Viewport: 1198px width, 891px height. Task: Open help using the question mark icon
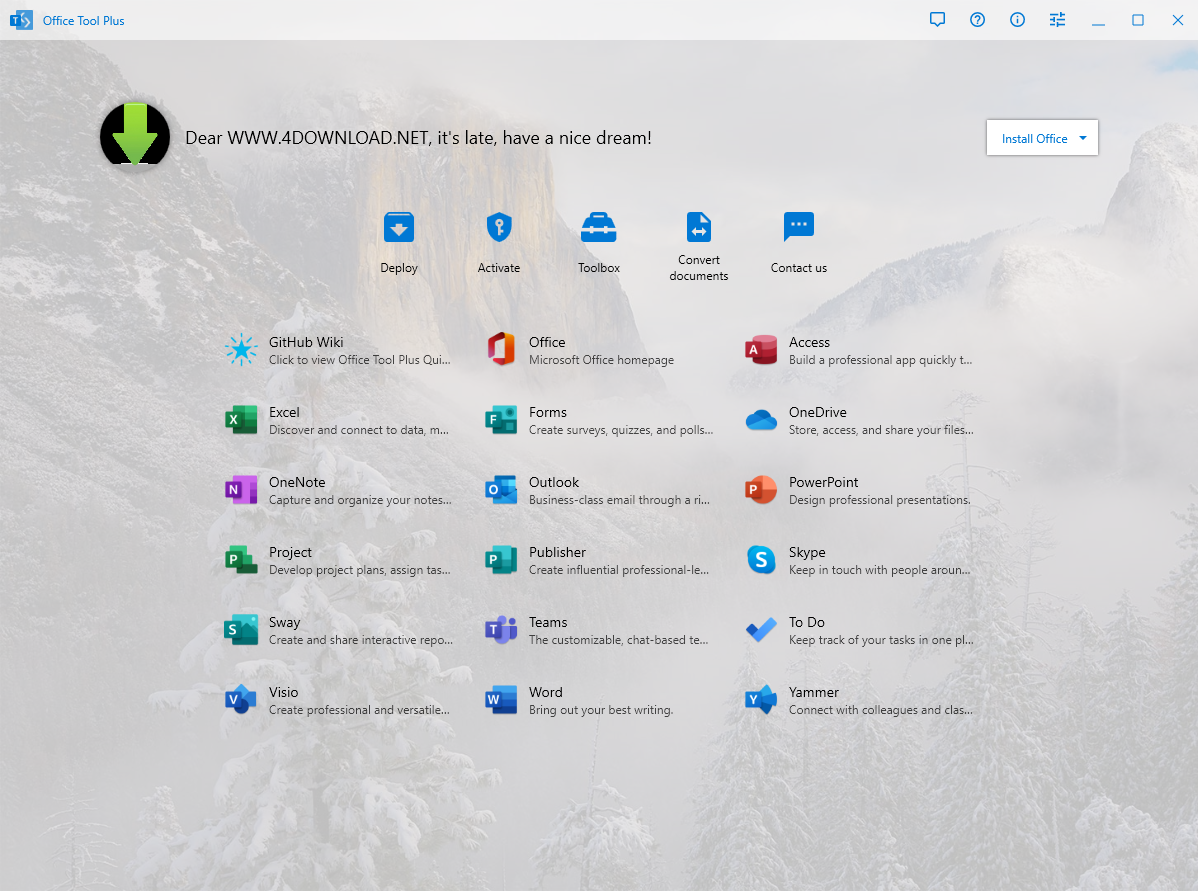click(x=977, y=19)
